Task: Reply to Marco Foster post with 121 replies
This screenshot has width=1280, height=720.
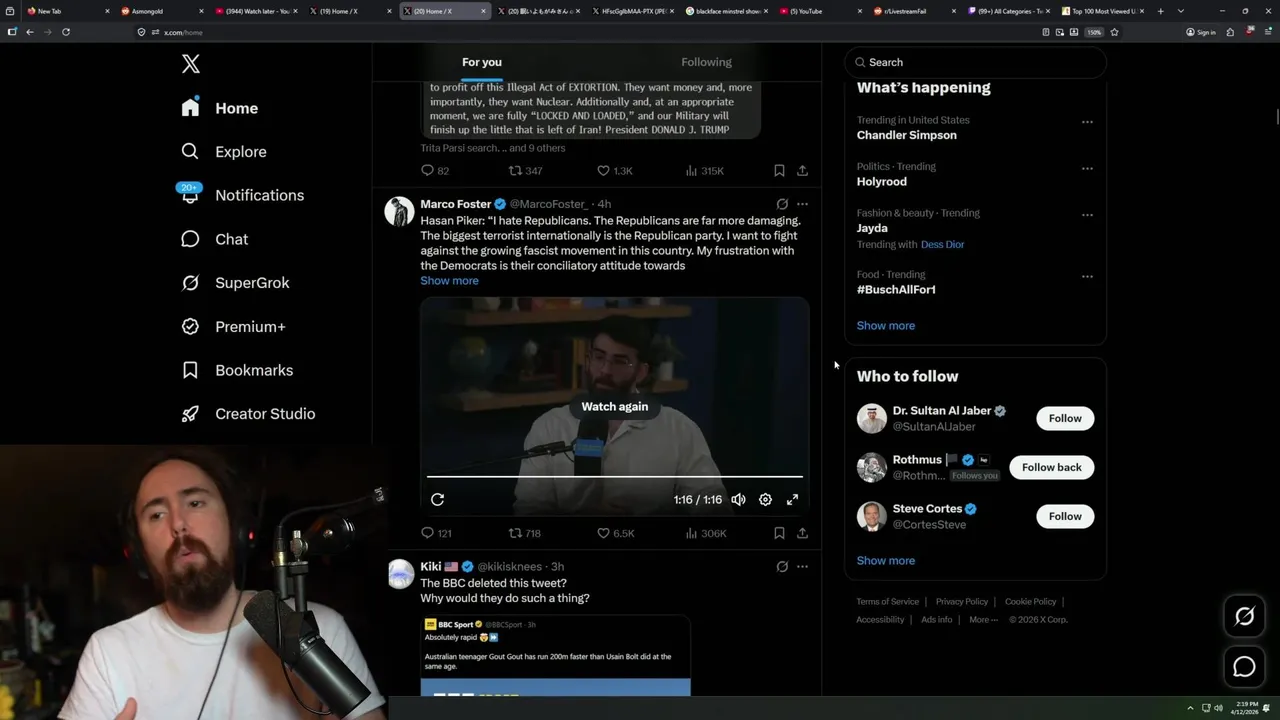Action: pyautogui.click(x=436, y=534)
